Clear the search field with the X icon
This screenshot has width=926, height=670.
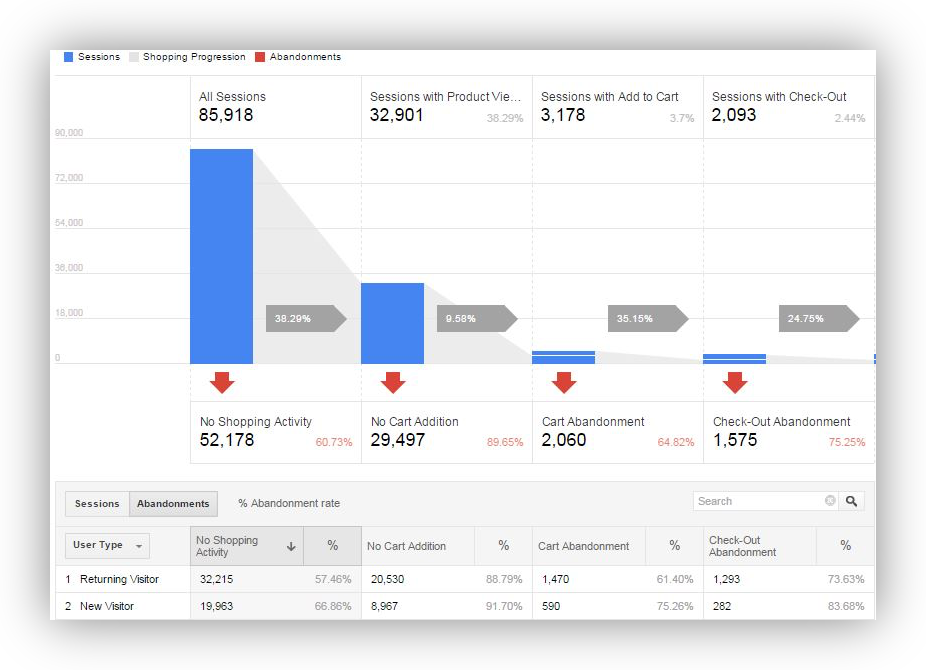tap(830, 501)
